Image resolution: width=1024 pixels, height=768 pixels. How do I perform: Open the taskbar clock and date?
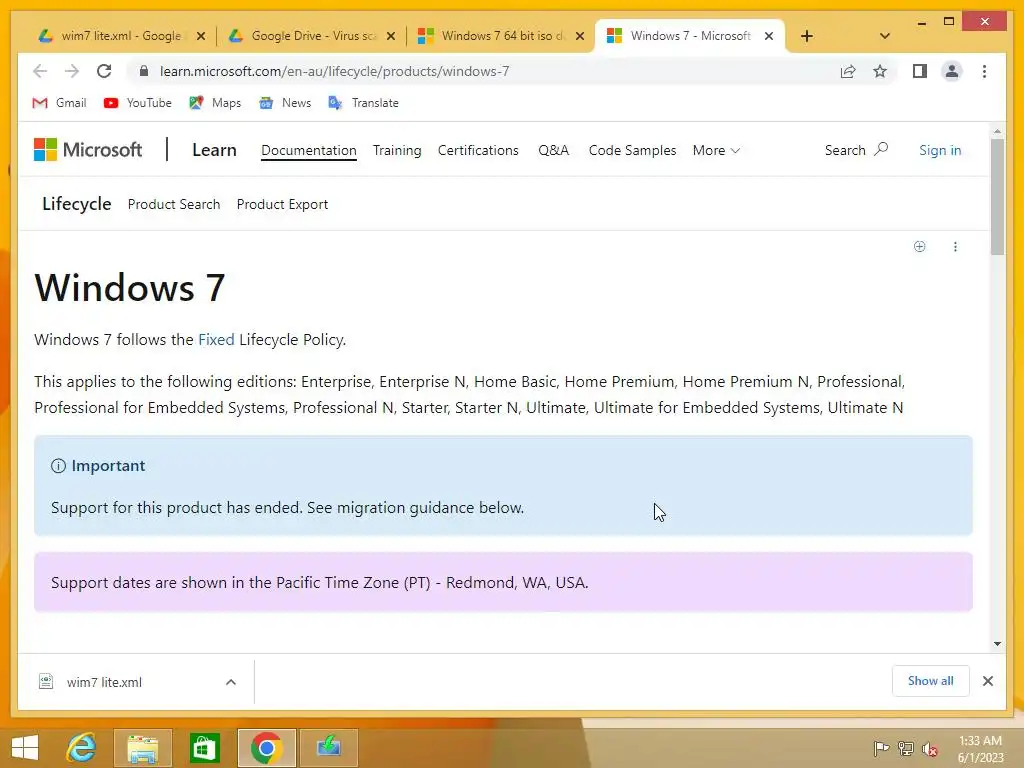click(x=980, y=748)
